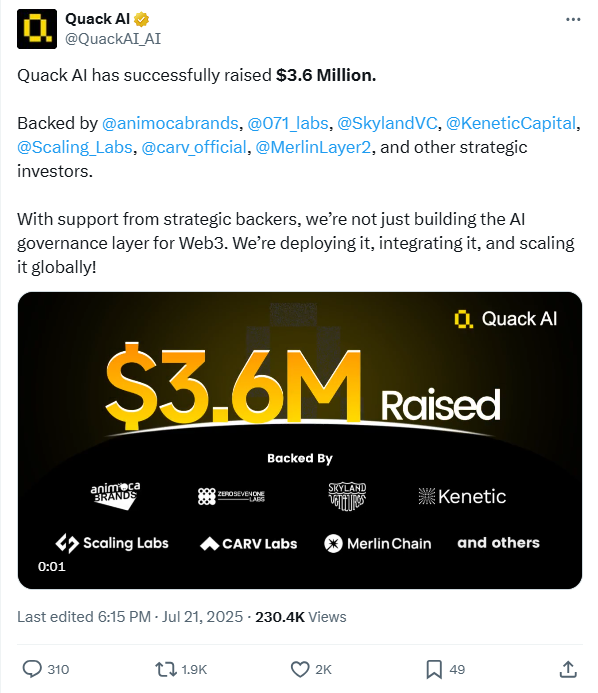This screenshot has height=693, width=598.
Task: Click the Quack AI display name
Action: (x=98, y=19)
